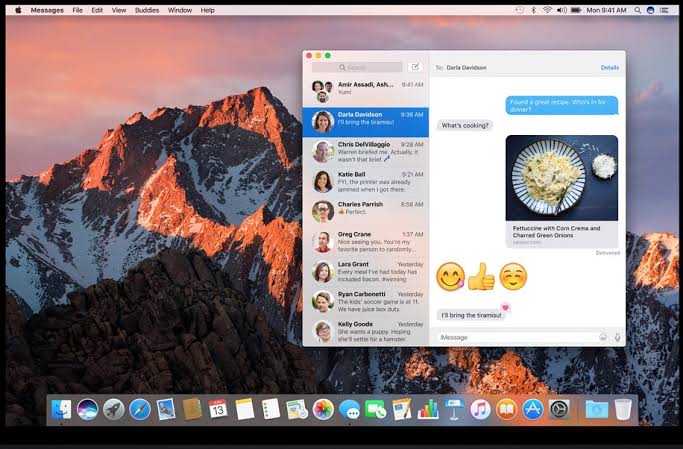Open the Charles Parrish conversation
Image resolution: width=683 pixels, height=449 pixels.
pos(365,212)
